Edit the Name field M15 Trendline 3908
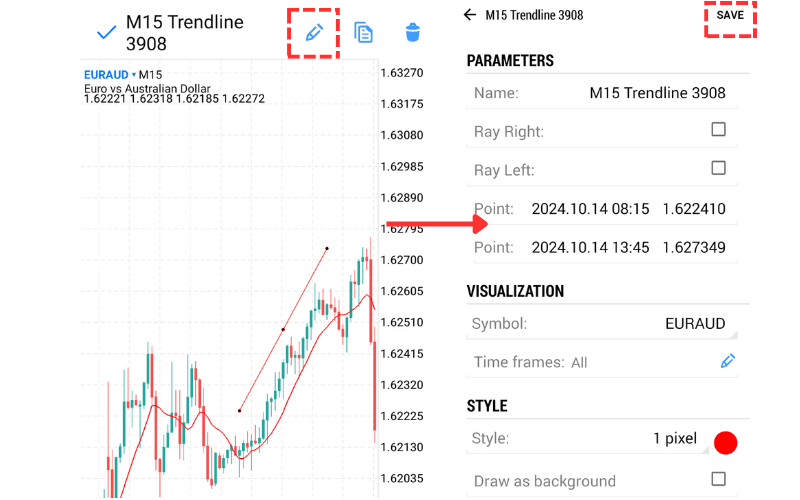The width and height of the screenshot is (800, 500). coord(657,93)
